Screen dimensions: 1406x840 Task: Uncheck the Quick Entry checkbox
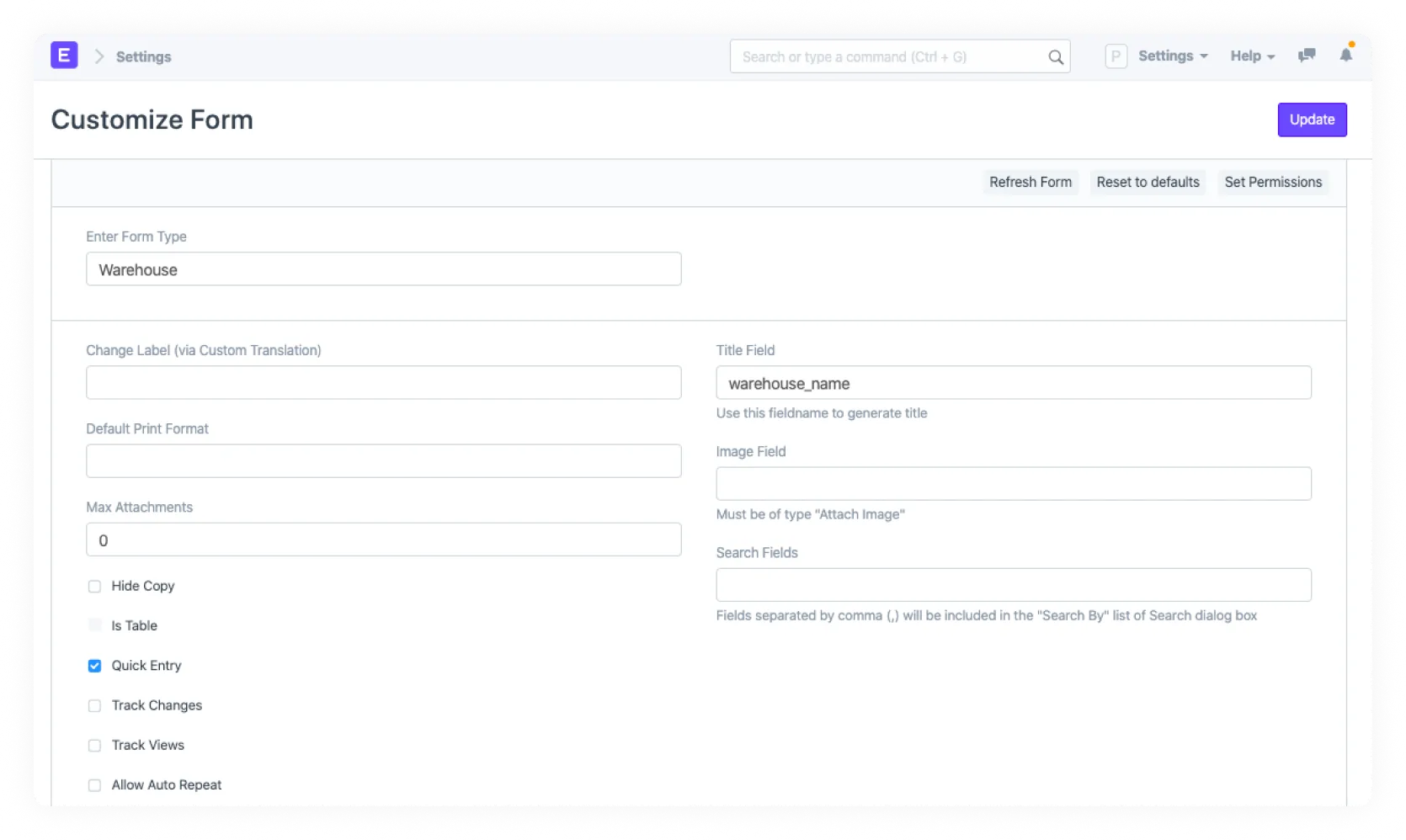tap(94, 666)
